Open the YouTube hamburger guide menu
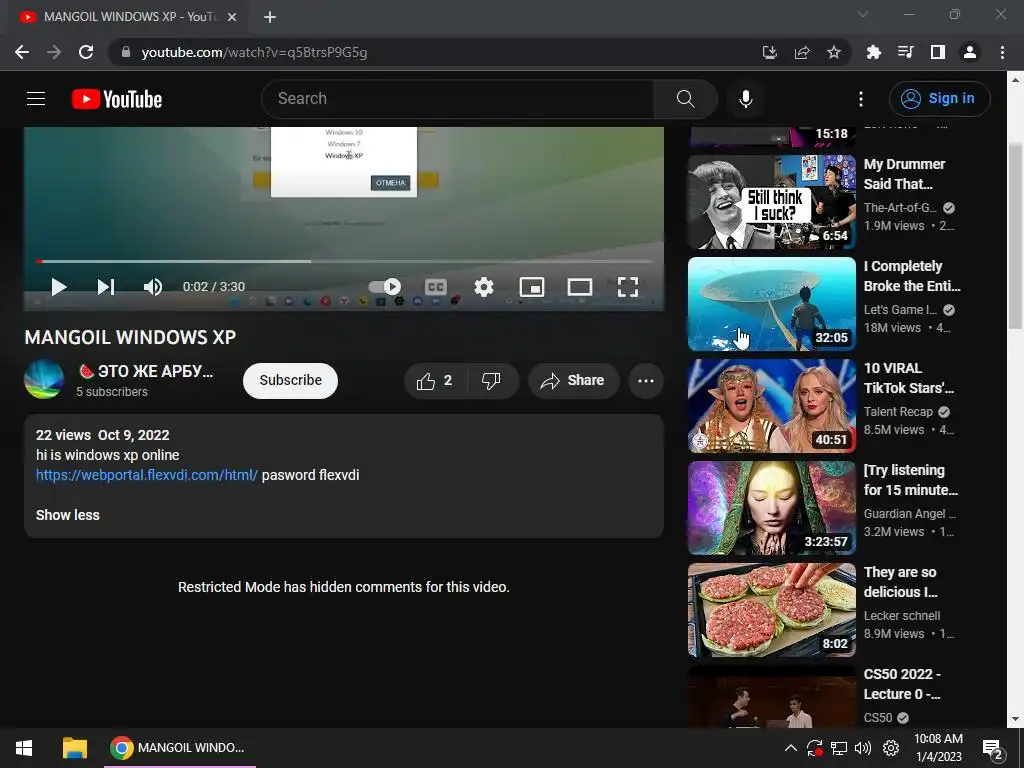This screenshot has width=1024, height=768. 36,99
